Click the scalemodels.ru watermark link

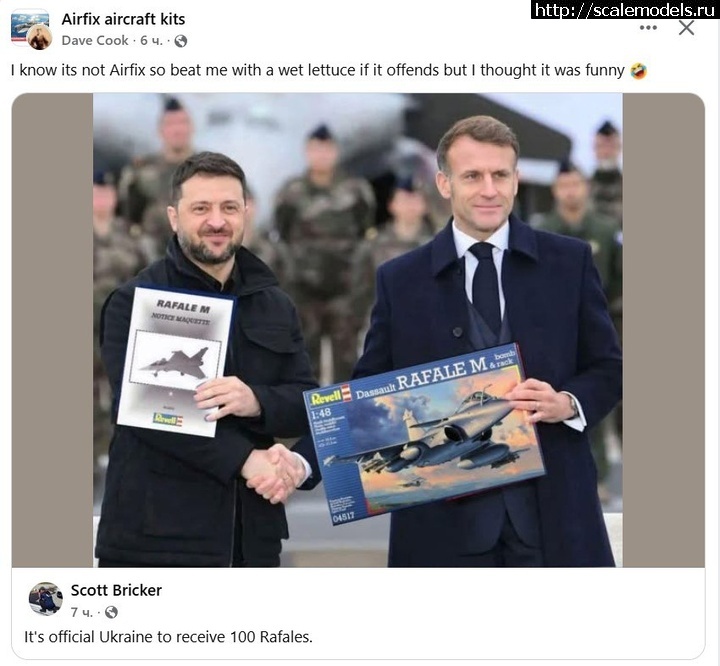coord(625,10)
